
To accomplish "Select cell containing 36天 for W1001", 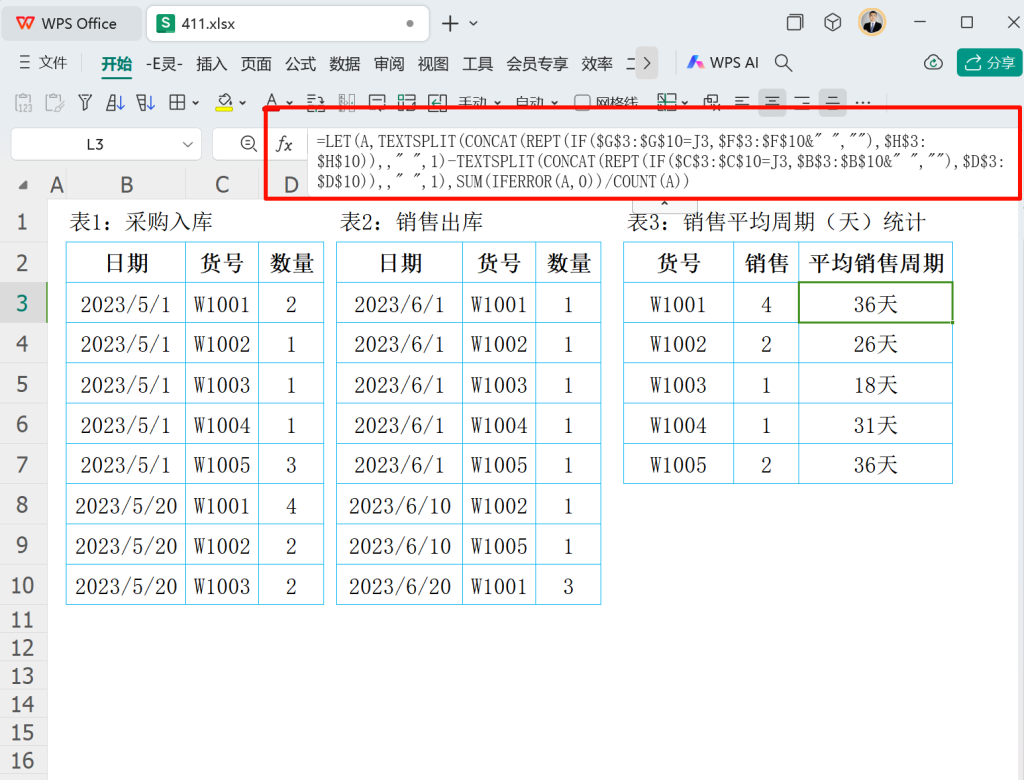I will coord(876,304).
